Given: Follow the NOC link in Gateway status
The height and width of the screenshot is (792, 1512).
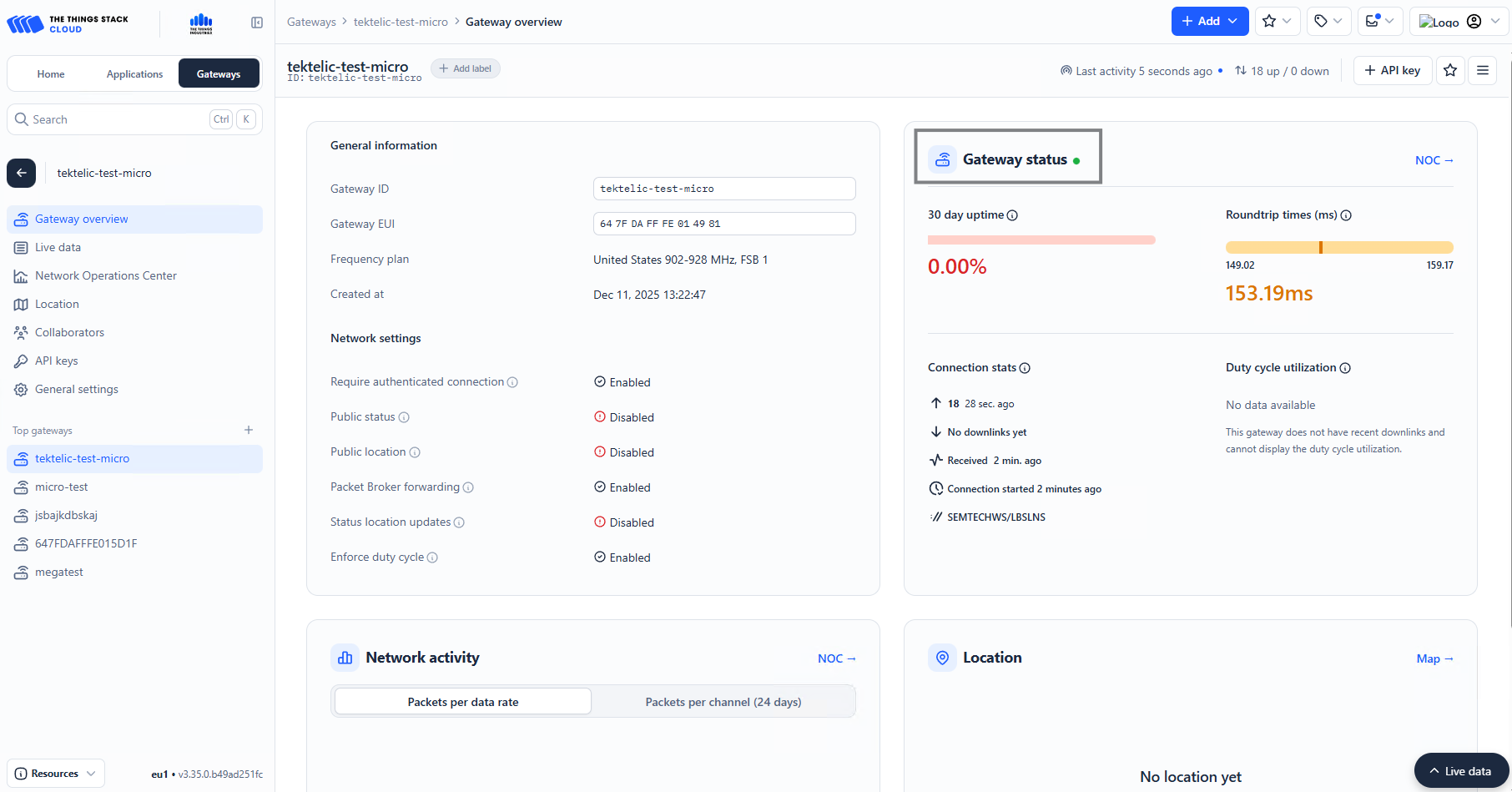Looking at the screenshot, I should [x=1433, y=159].
